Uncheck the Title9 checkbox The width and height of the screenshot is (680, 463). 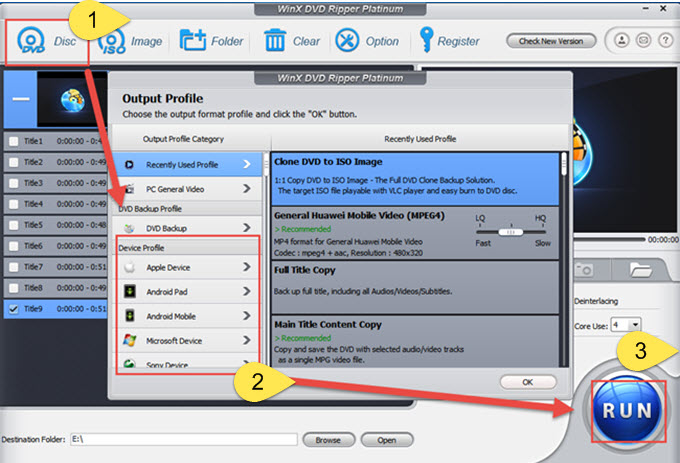14,309
